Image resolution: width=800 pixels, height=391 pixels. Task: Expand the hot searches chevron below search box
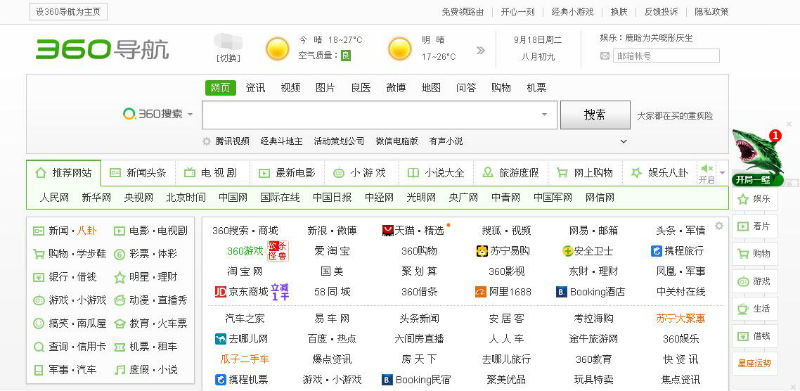point(623,141)
